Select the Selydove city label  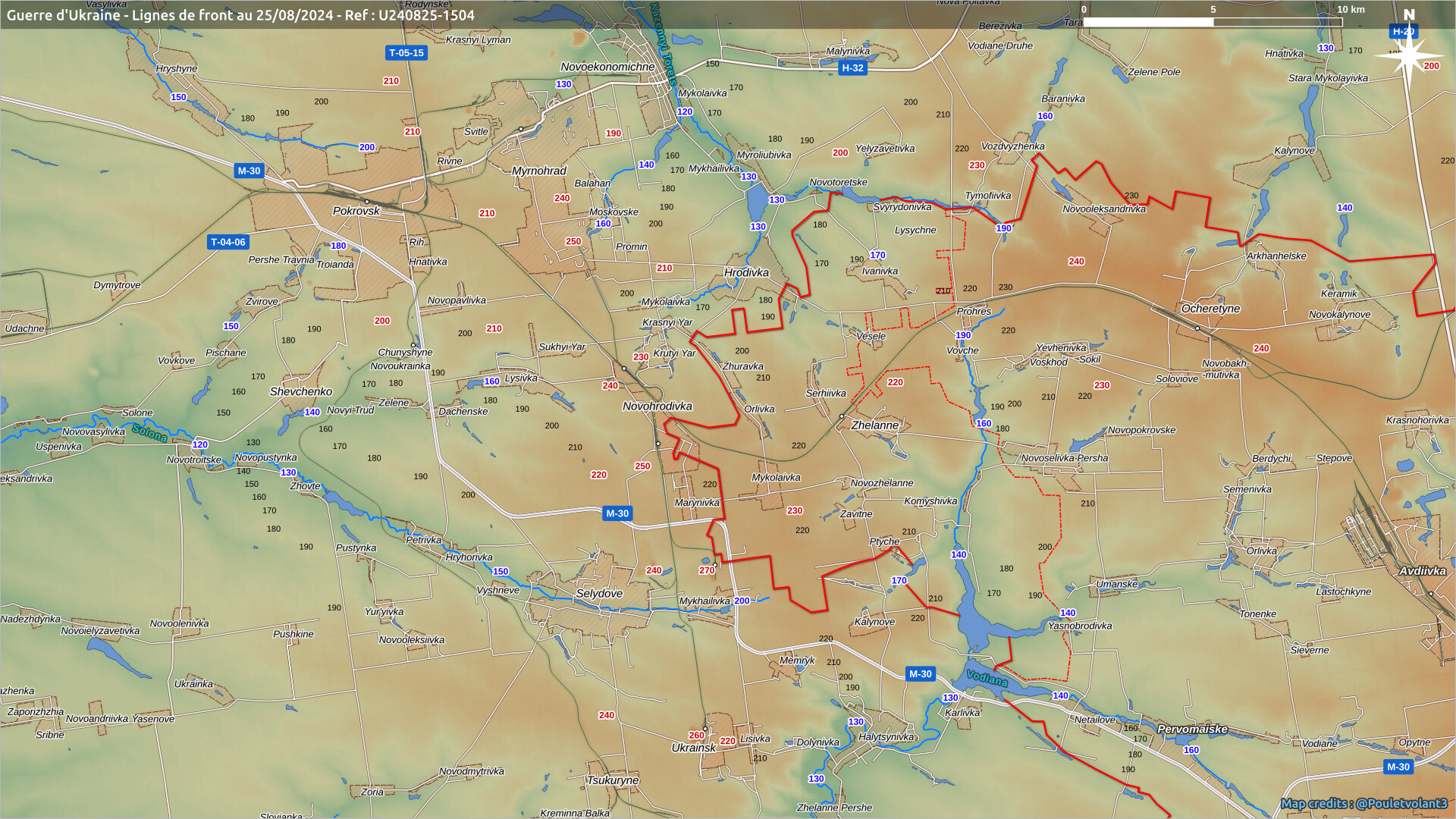(599, 594)
